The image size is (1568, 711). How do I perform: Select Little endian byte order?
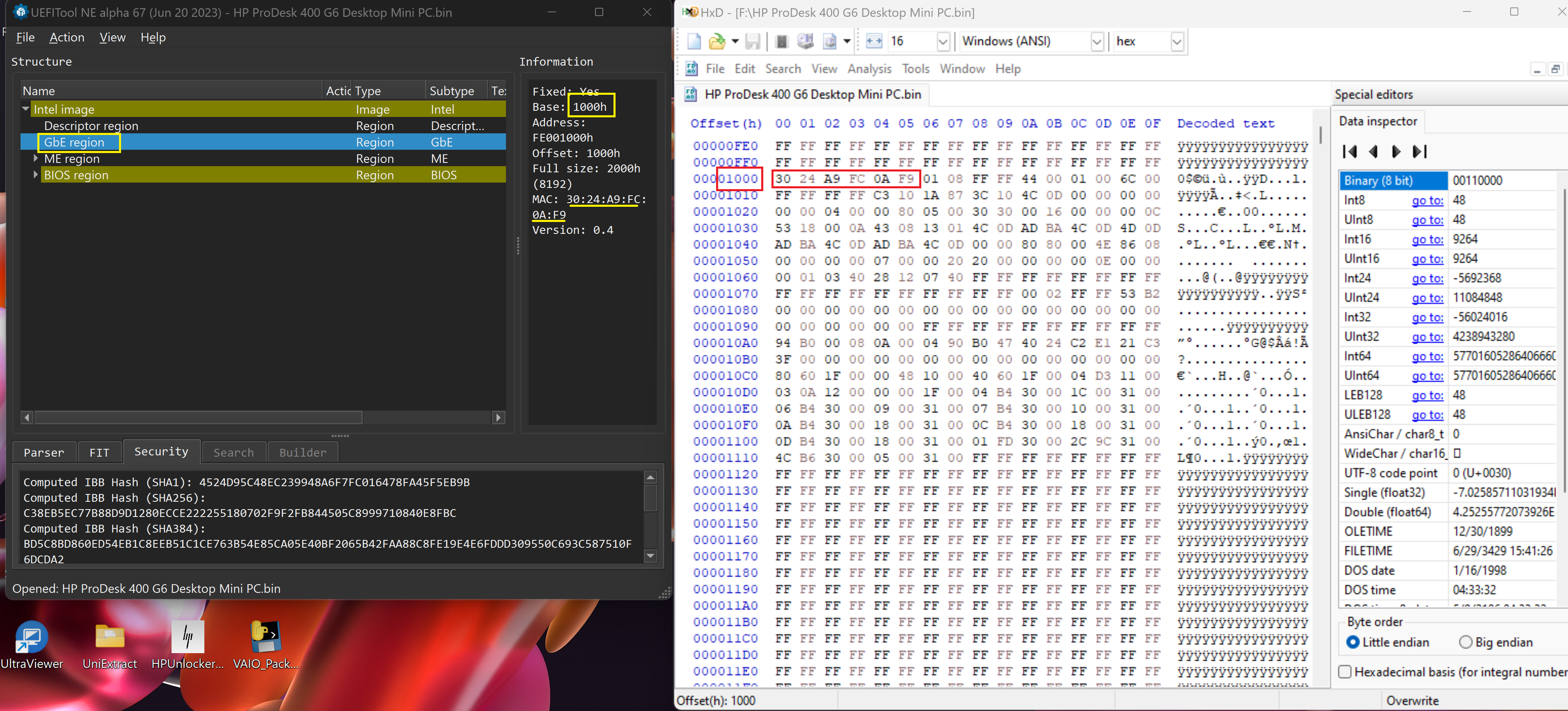[x=1353, y=642]
